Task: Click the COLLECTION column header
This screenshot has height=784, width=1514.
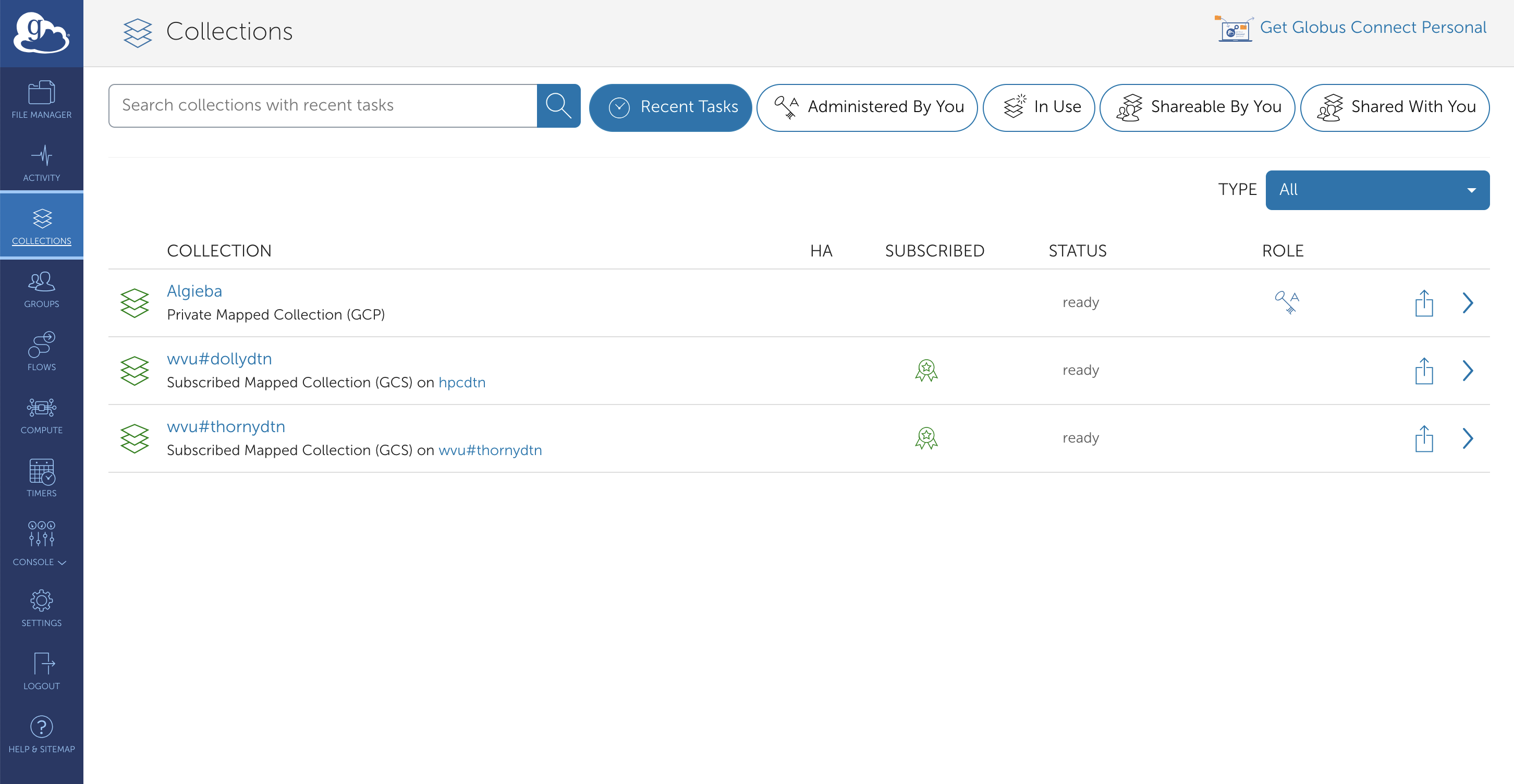Action: [219, 251]
